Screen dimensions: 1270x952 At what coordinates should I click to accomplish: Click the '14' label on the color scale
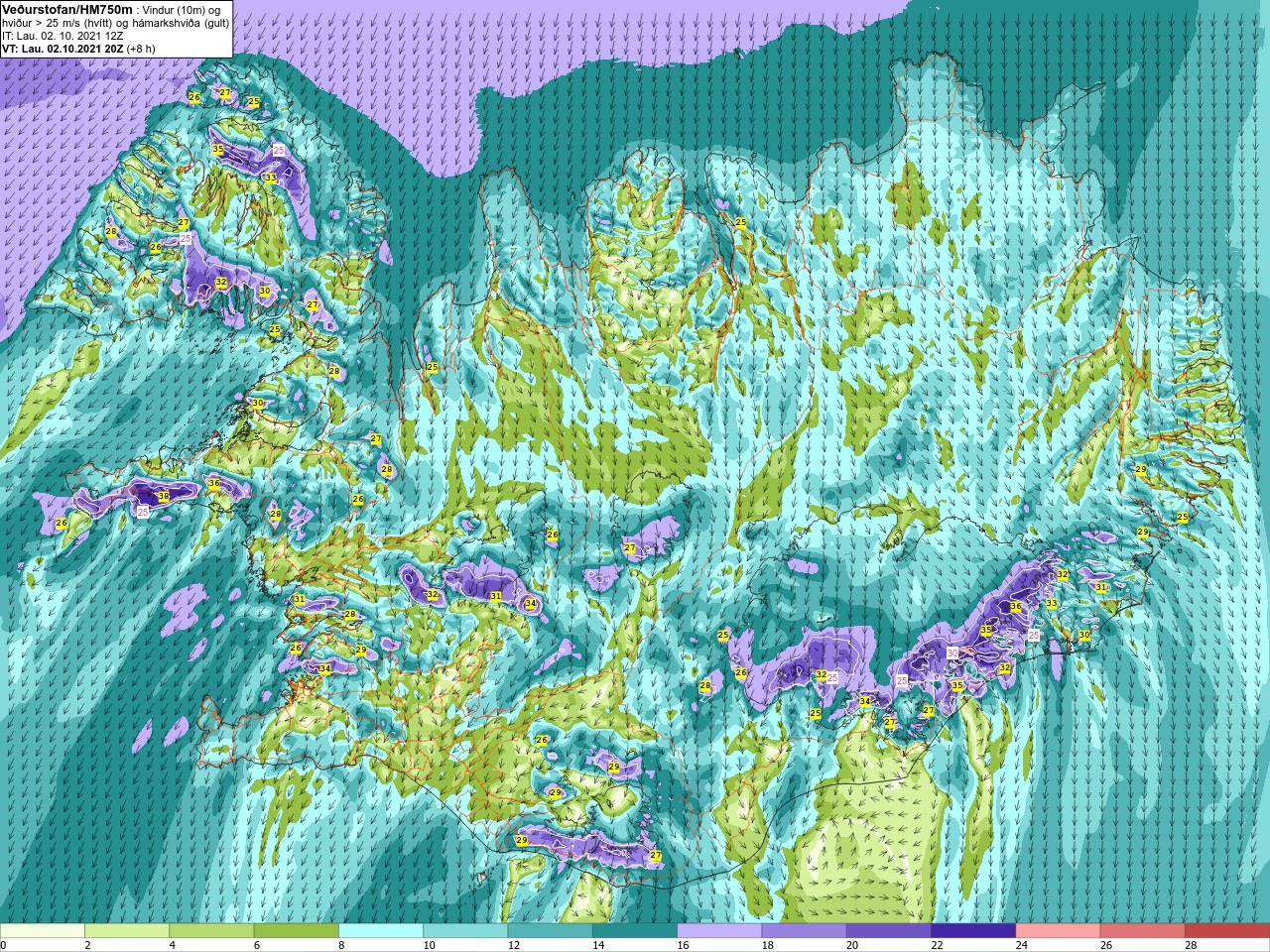click(598, 945)
